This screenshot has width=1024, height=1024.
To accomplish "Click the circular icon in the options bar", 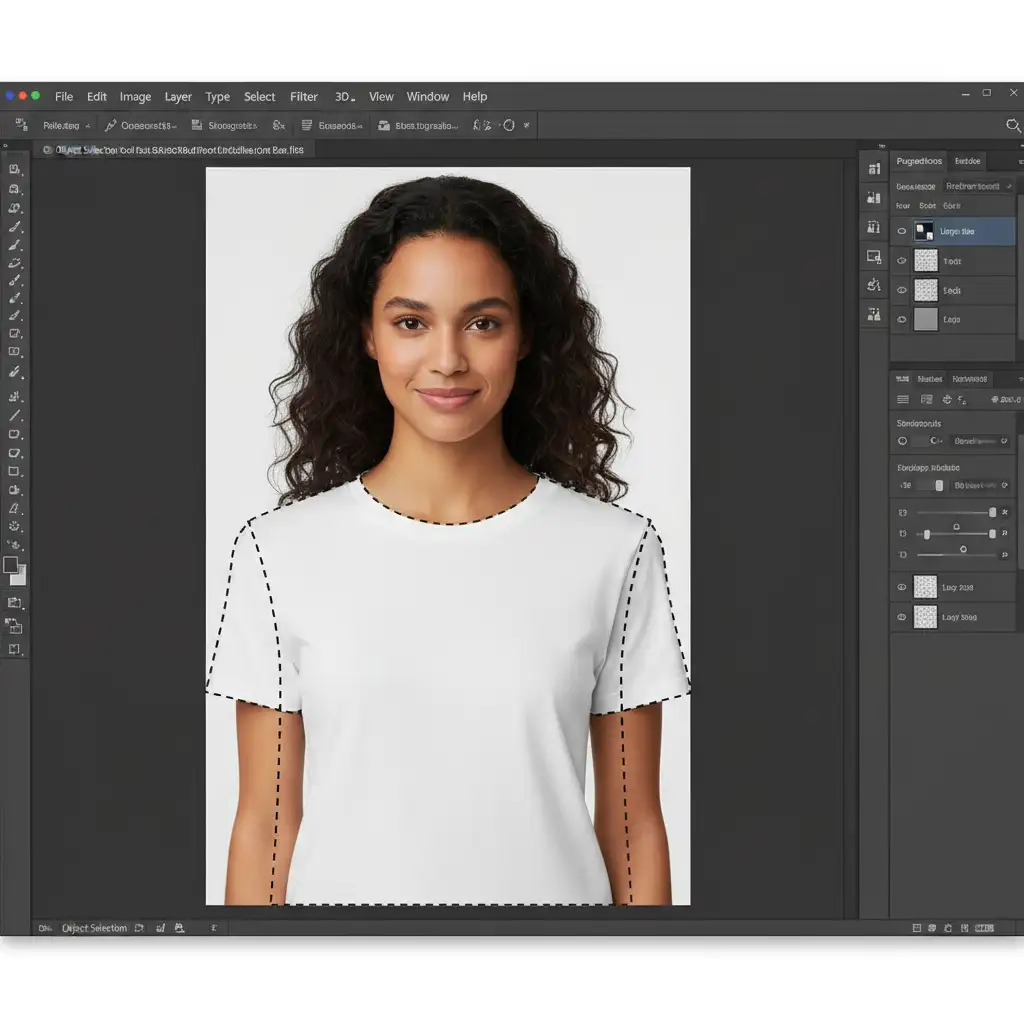I will [508, 126].
